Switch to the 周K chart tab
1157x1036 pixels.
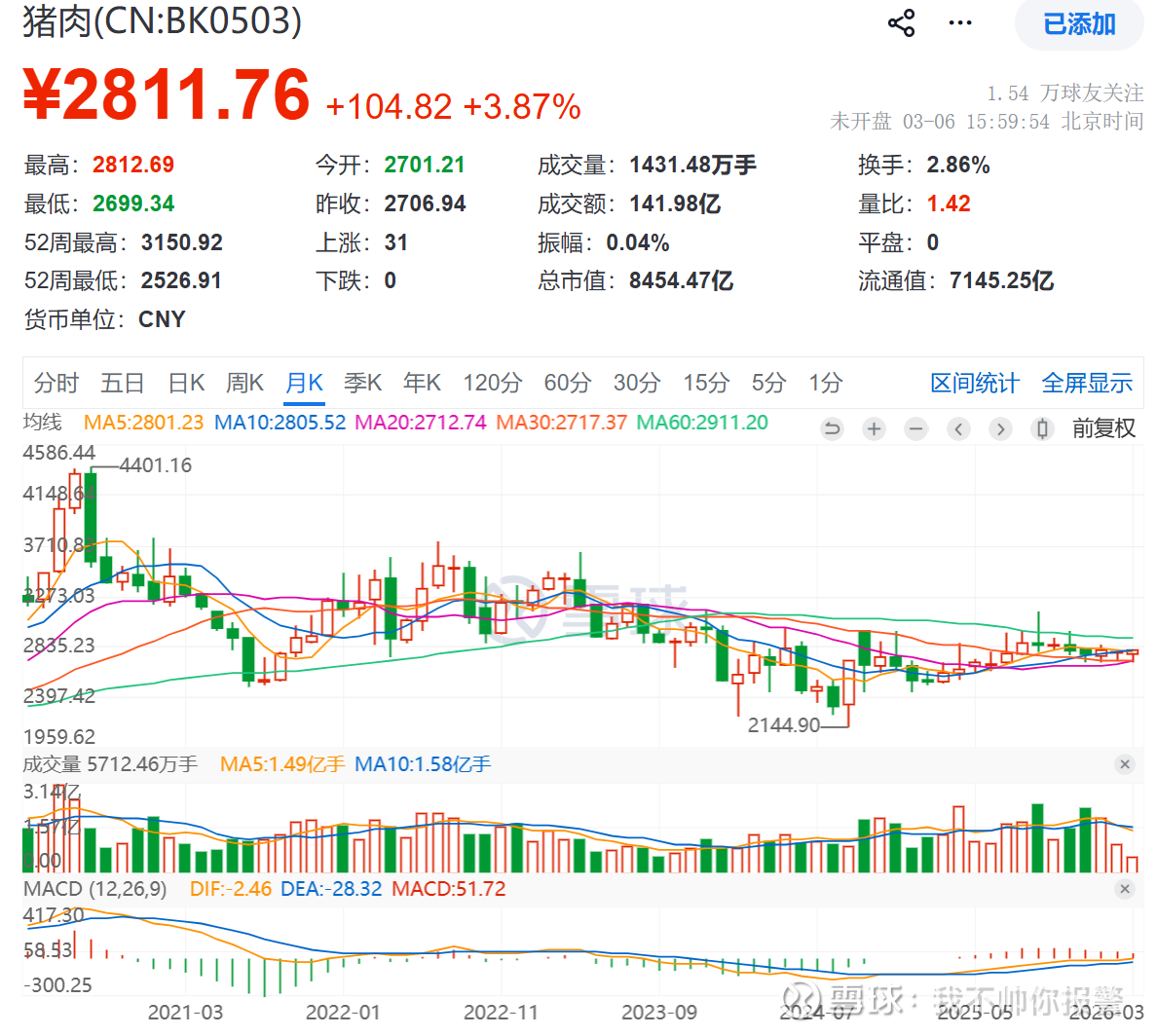point(244,383)
